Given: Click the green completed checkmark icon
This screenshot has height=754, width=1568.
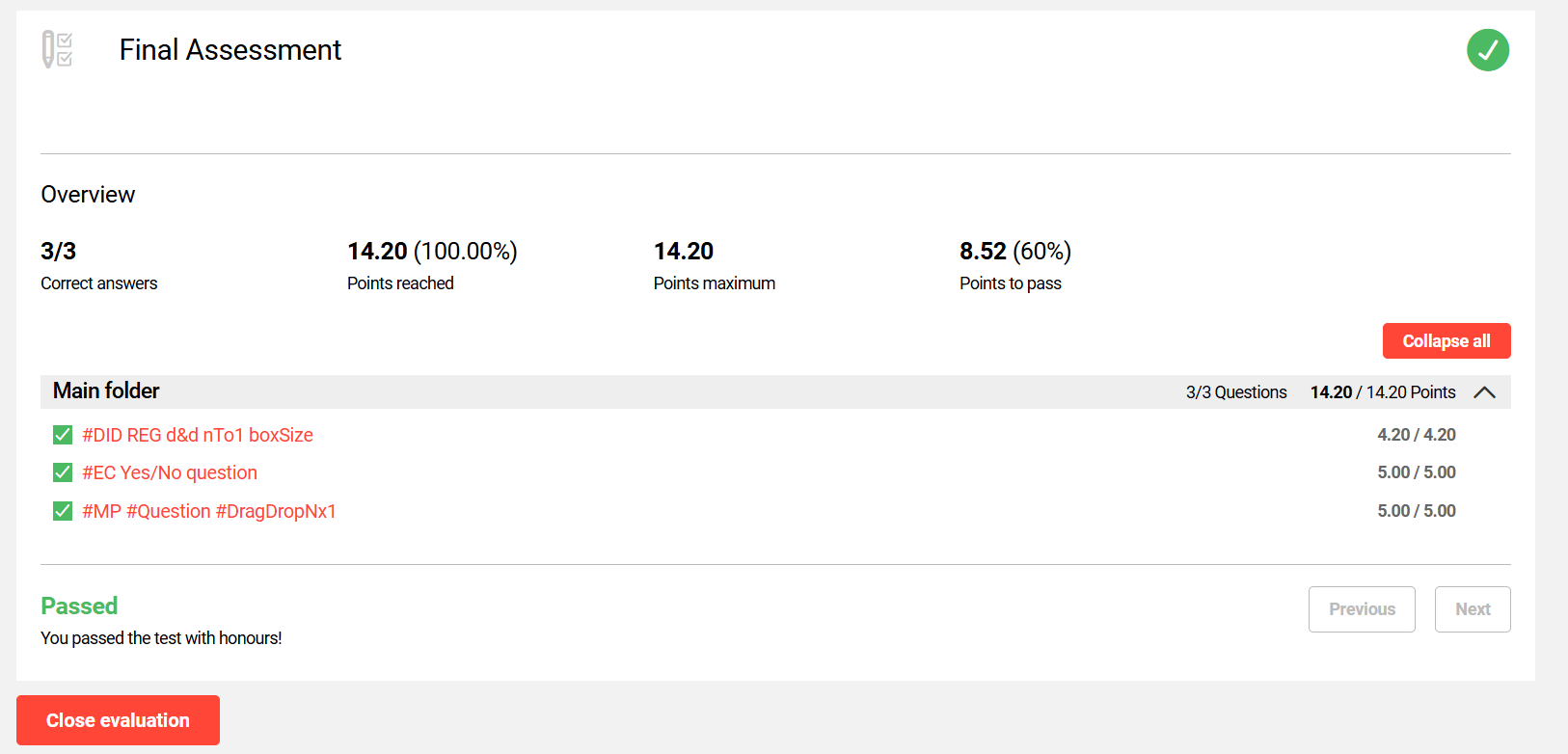Looking at the screenshot, I should pos(1487,50).
